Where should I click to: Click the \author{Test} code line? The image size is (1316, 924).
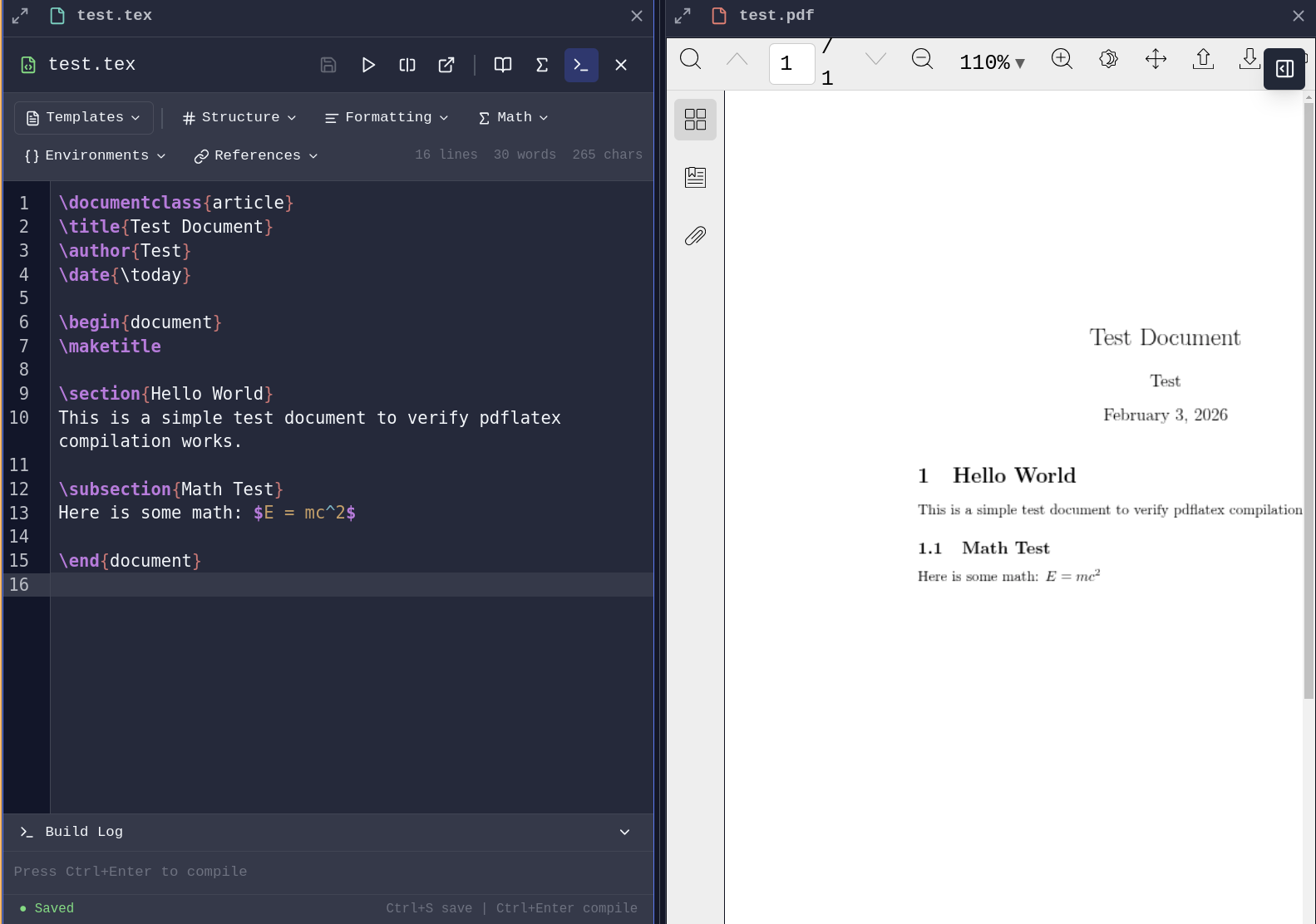click(x=125, y=251)
